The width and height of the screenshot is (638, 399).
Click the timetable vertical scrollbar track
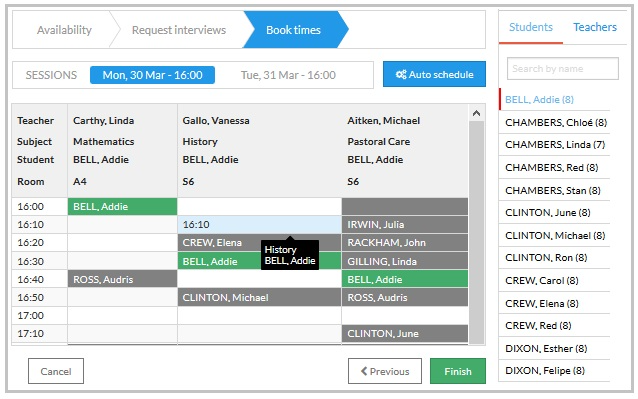(476, 233)
